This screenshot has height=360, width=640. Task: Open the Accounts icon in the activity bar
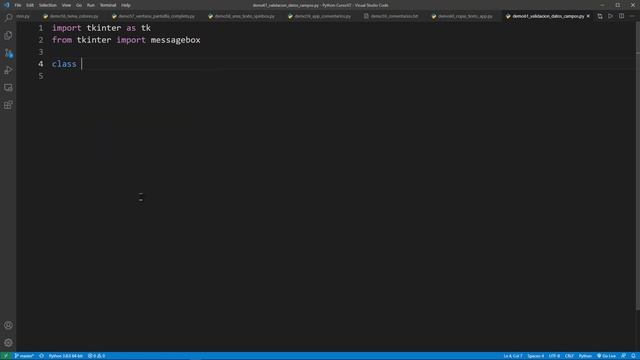[8, 325]
